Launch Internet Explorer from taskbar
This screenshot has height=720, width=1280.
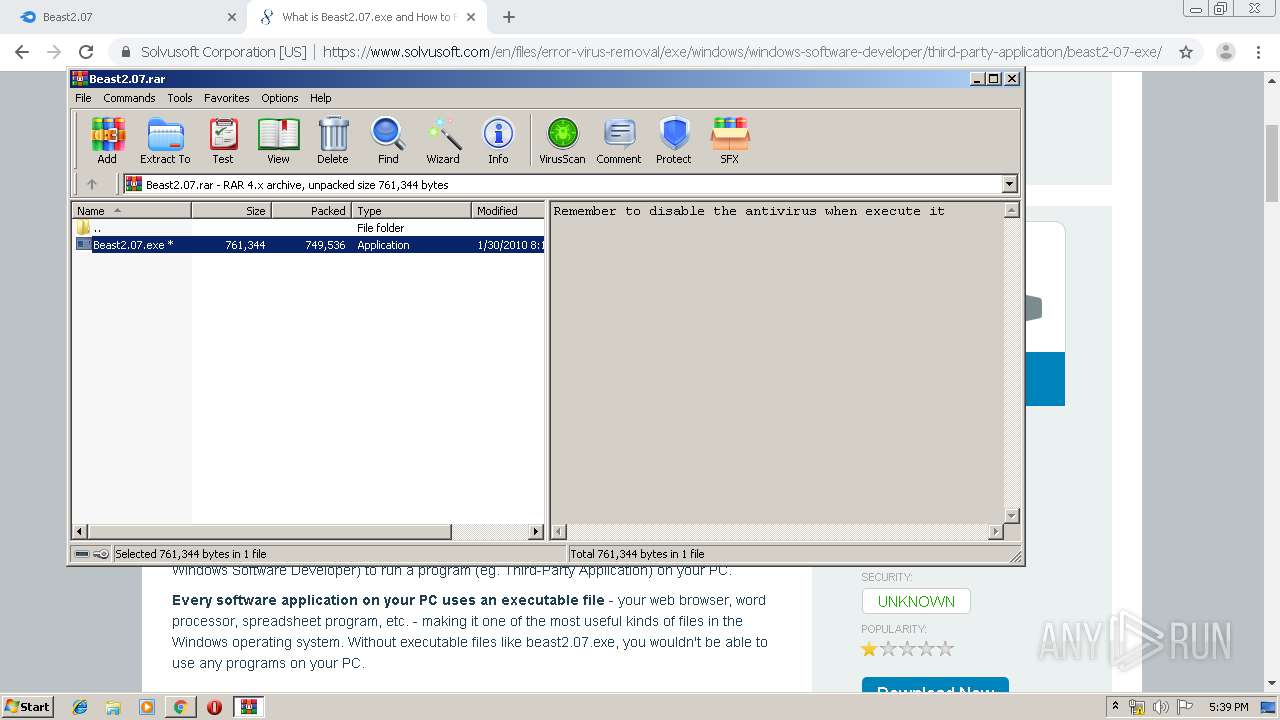click(x=80, y=707)
